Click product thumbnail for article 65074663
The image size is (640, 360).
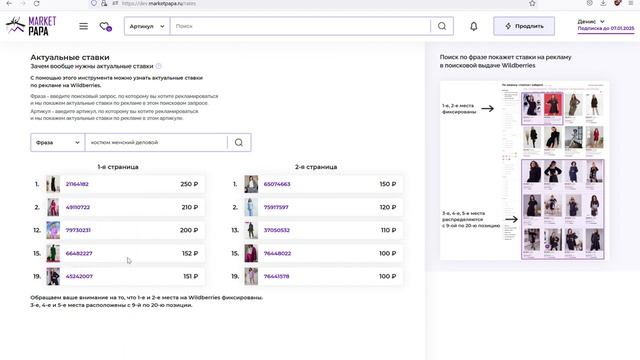click(251, 184)
